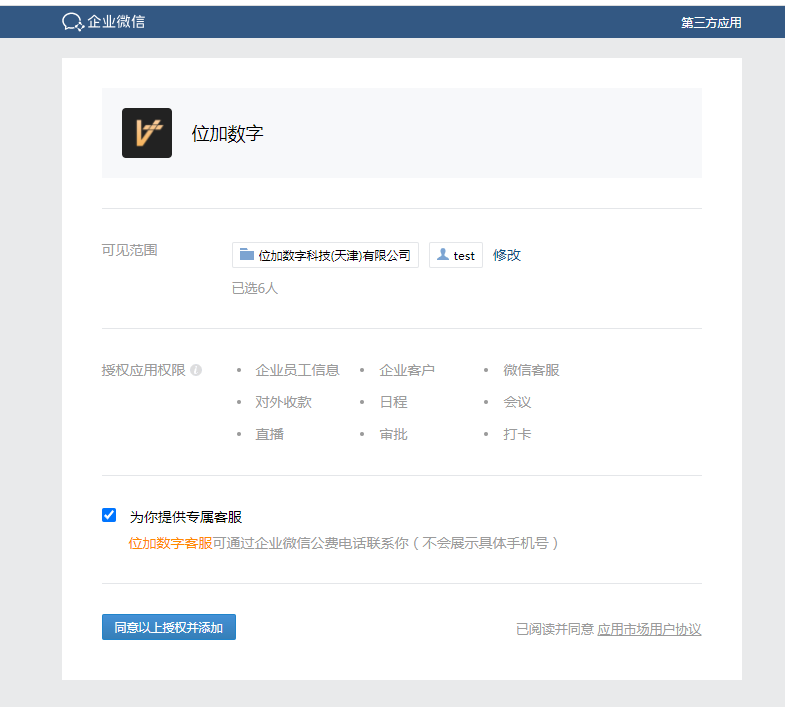
Task: Click the 位加数字客服 orange link text
Action: (170, 543)
